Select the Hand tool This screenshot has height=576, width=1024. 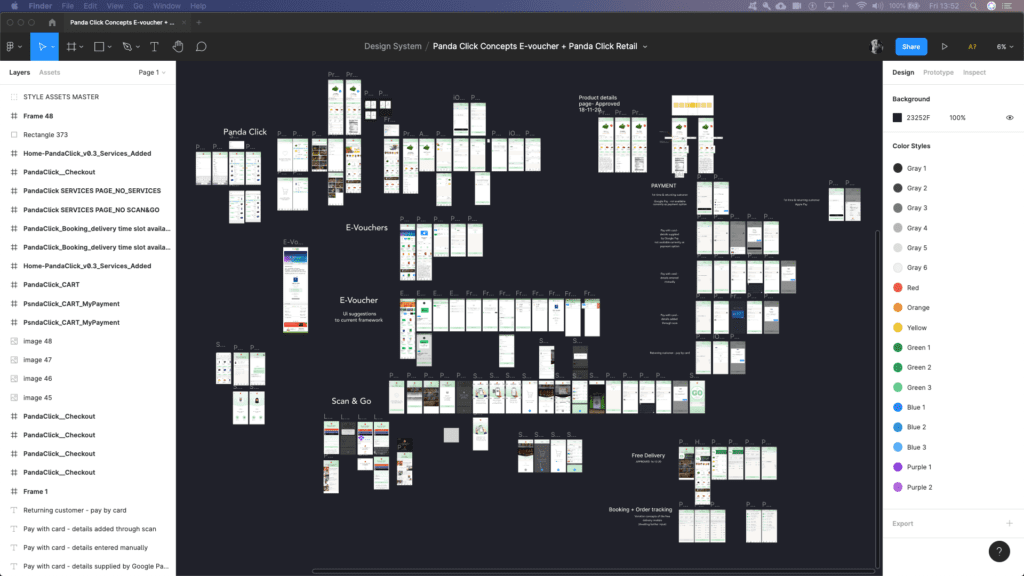(178, 46)
